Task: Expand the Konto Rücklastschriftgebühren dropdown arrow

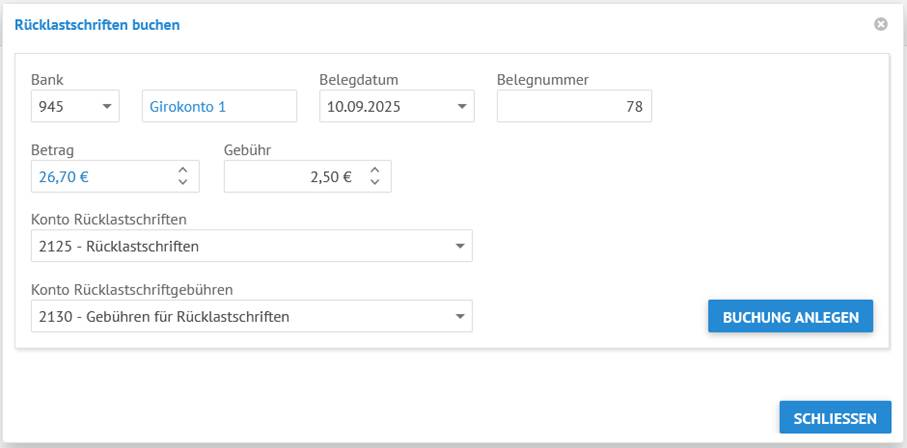Action: coord(459,317)
